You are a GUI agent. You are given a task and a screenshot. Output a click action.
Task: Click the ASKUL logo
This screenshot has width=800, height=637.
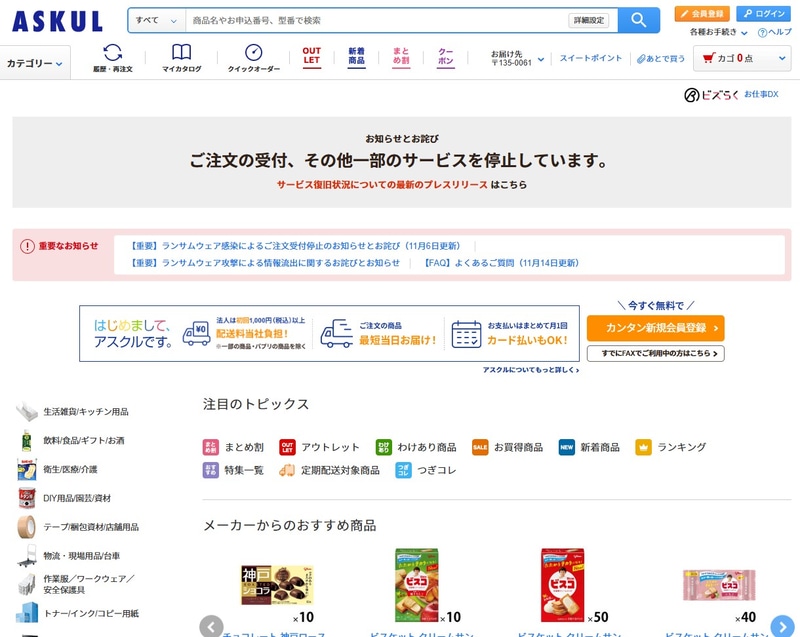click(57, 21)
